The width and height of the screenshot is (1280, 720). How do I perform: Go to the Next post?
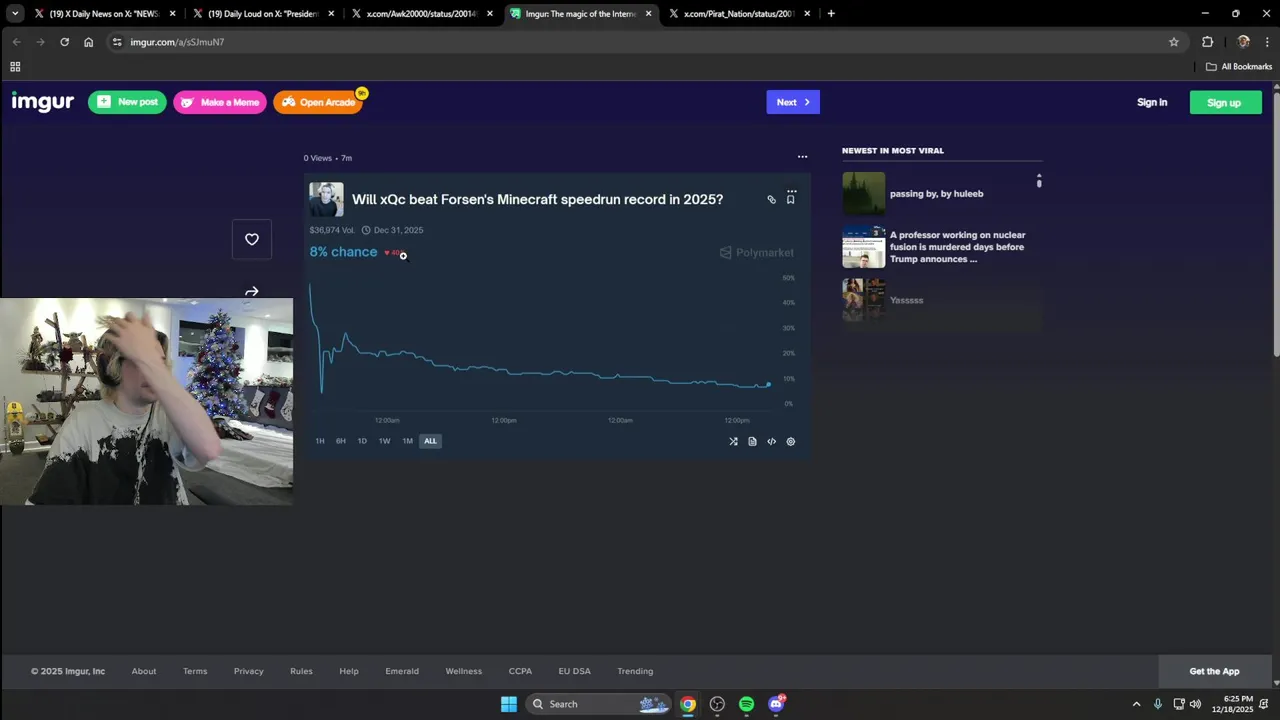tap(793, 102)
